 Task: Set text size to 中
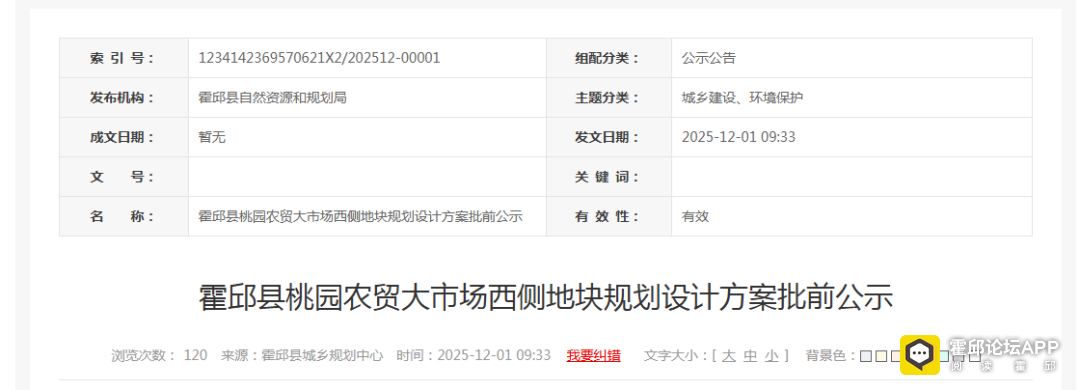(750, 356)
